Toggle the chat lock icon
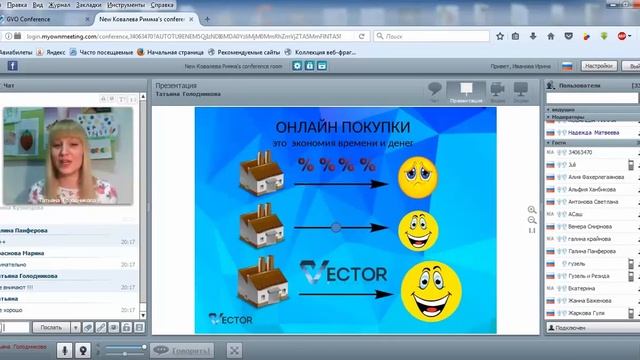Screen dimensions: 640x360 click(127, 327)
